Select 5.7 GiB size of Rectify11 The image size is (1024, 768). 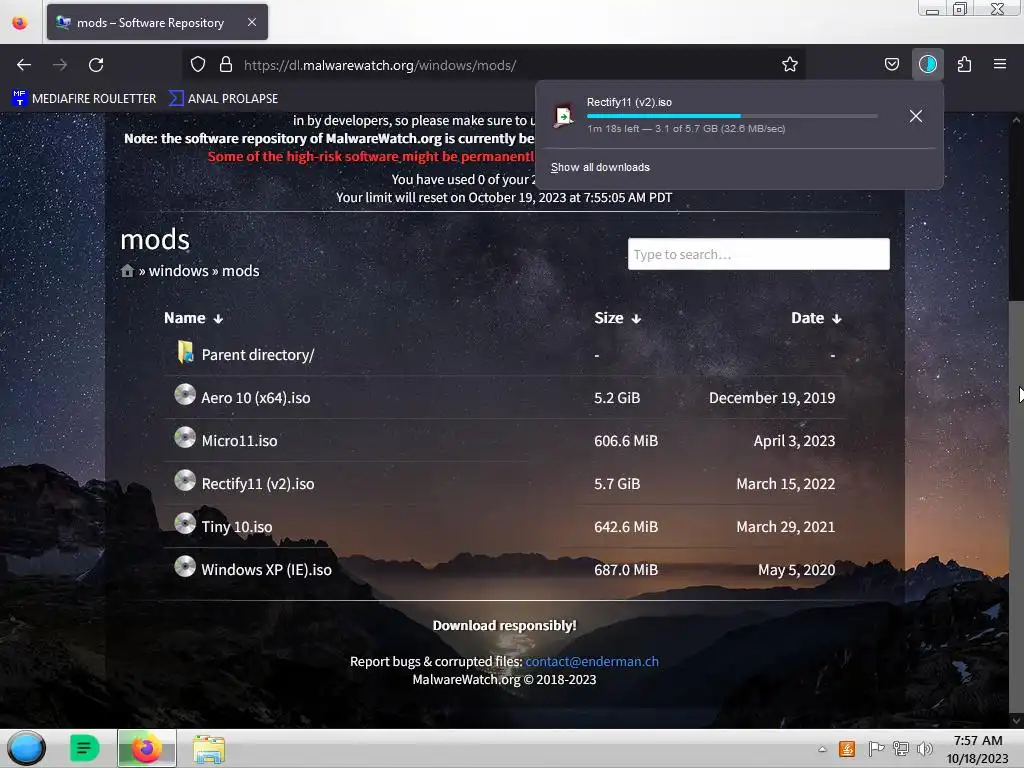pos(617,484)
